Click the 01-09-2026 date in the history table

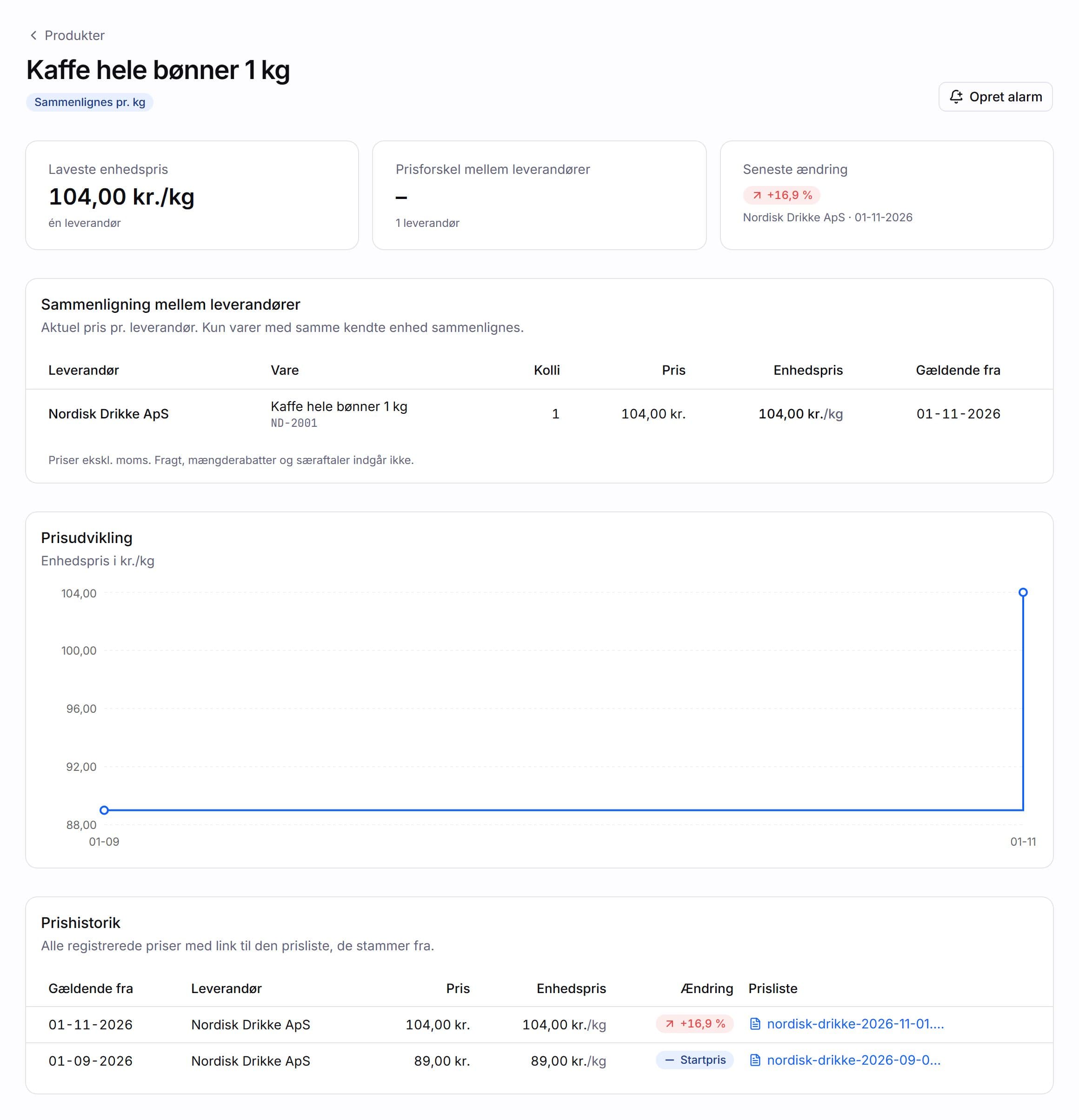[90, 1062]
